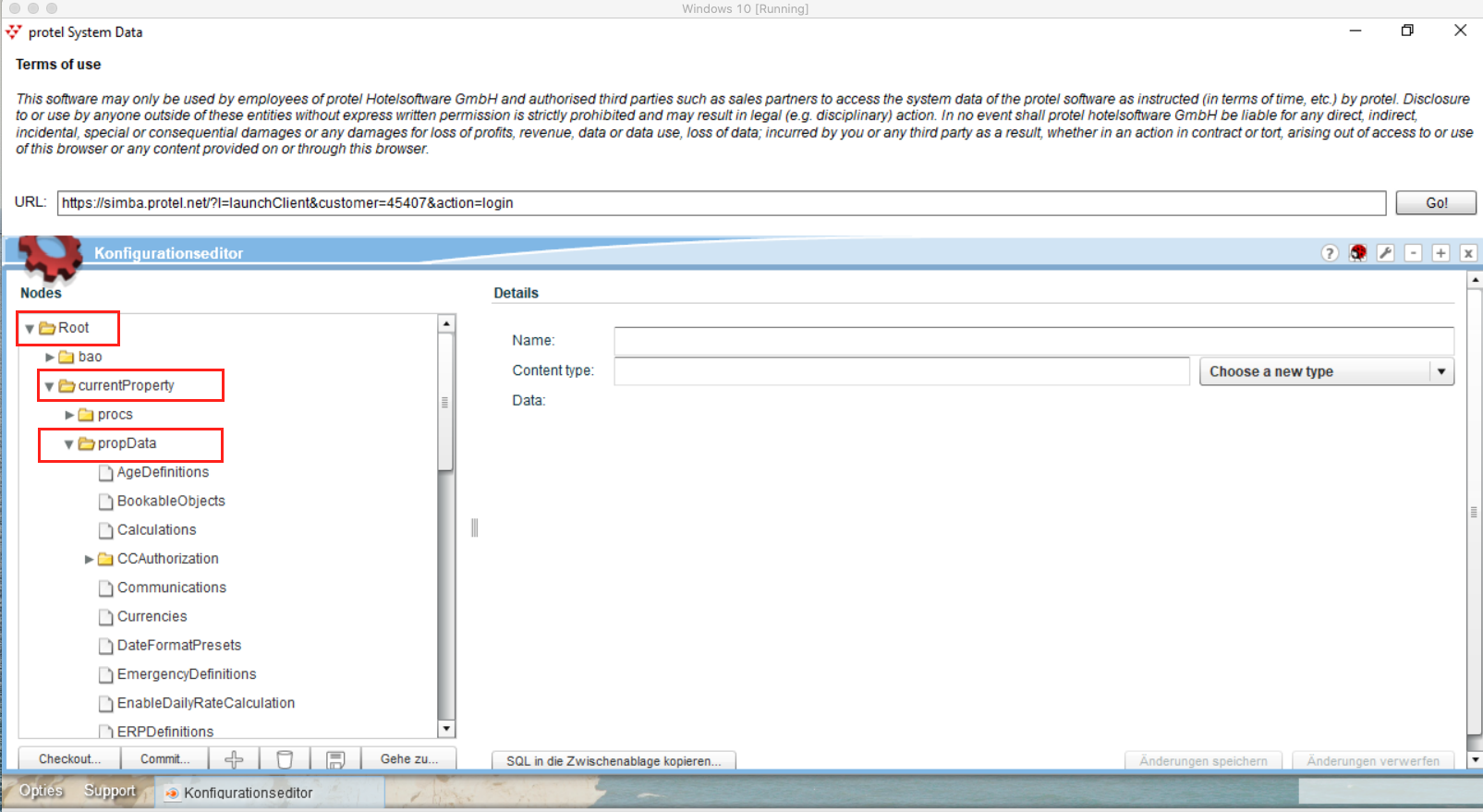
Task: Click the Nodes tree scrollbar thumb
Action: (446, 402)
